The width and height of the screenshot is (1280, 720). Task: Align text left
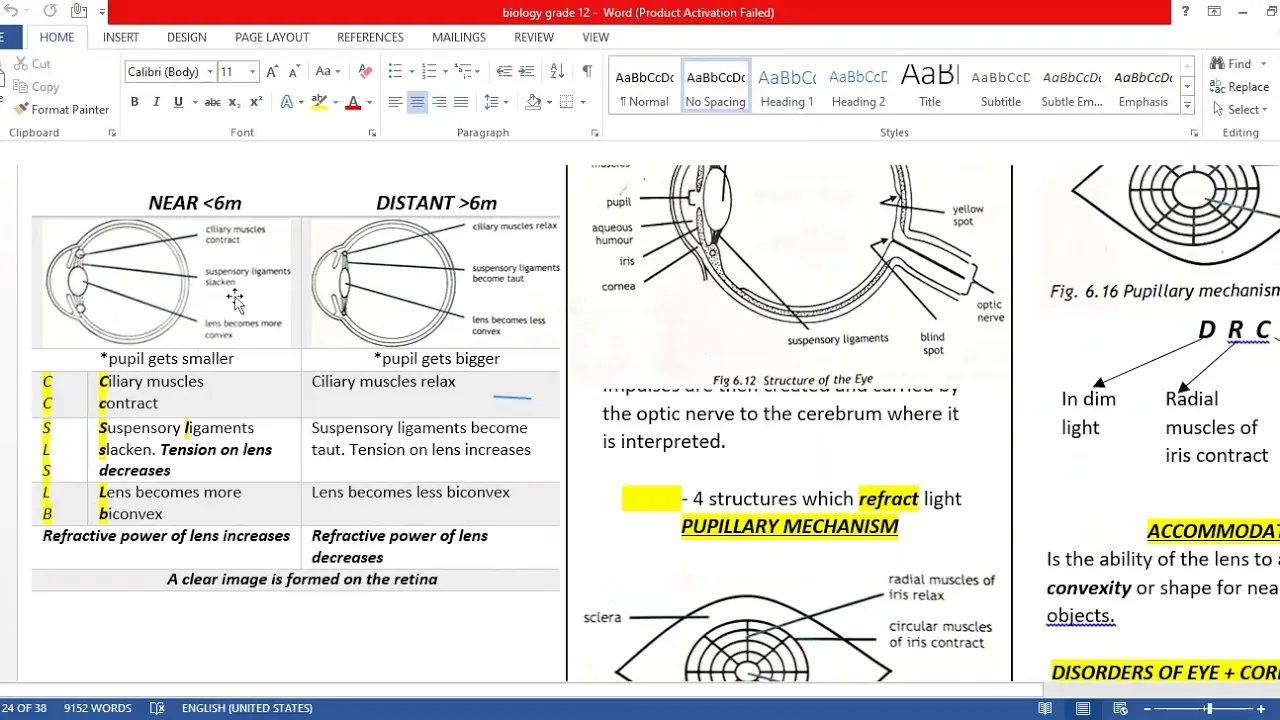click(395, 102)
